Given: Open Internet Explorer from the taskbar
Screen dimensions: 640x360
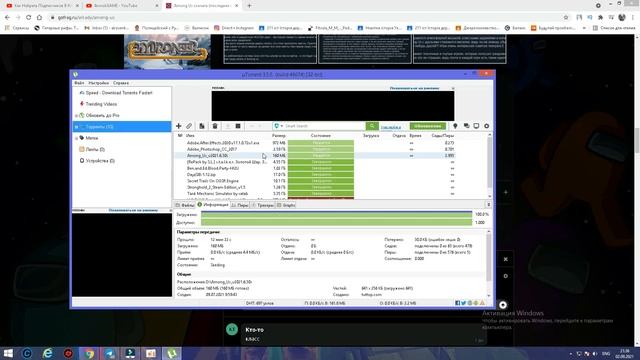Looking at the screenshot, I should click(x=48, y=353).
